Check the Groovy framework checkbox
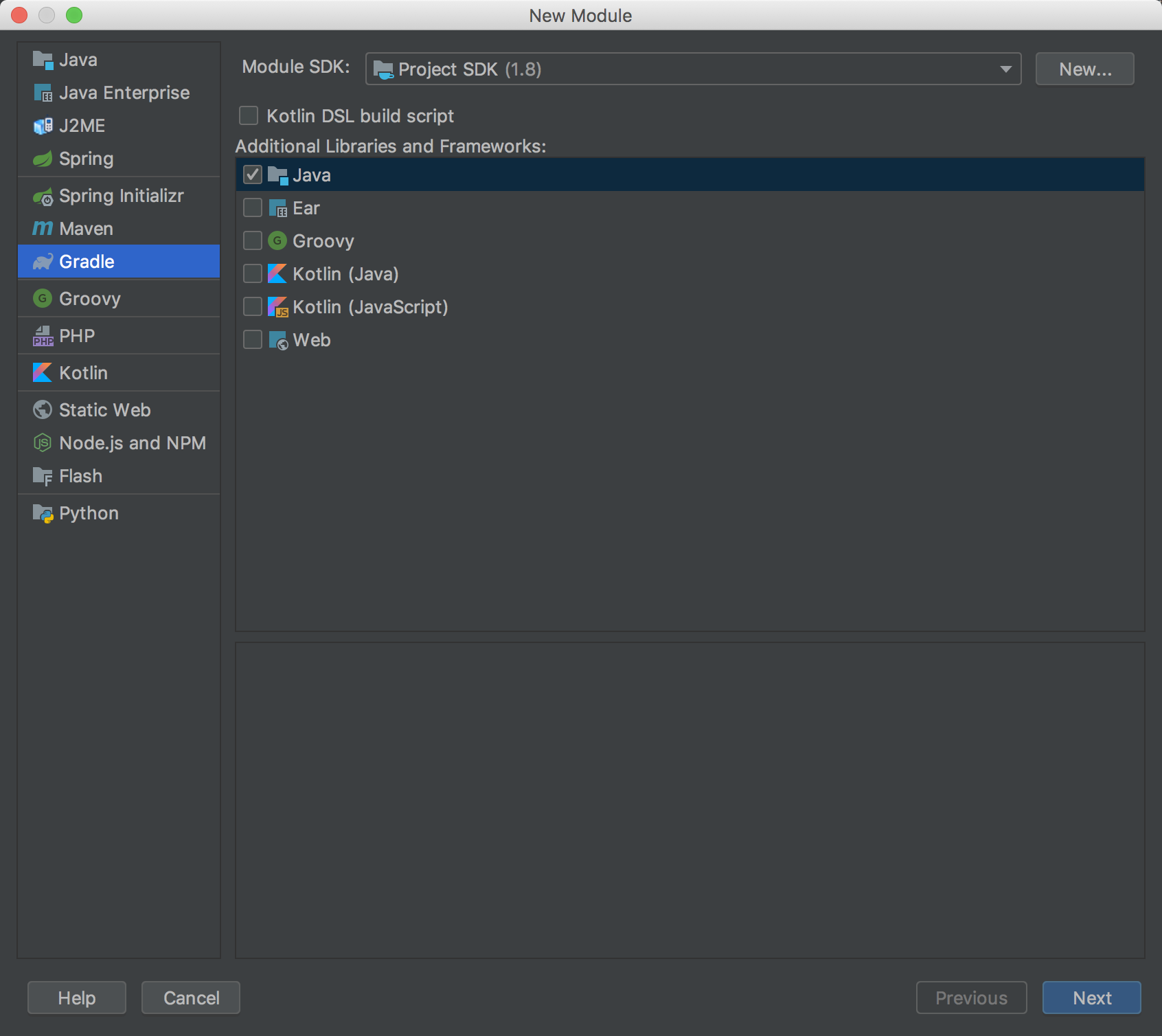Screen dimensions: 1162x1036 (x=253, y=240)
